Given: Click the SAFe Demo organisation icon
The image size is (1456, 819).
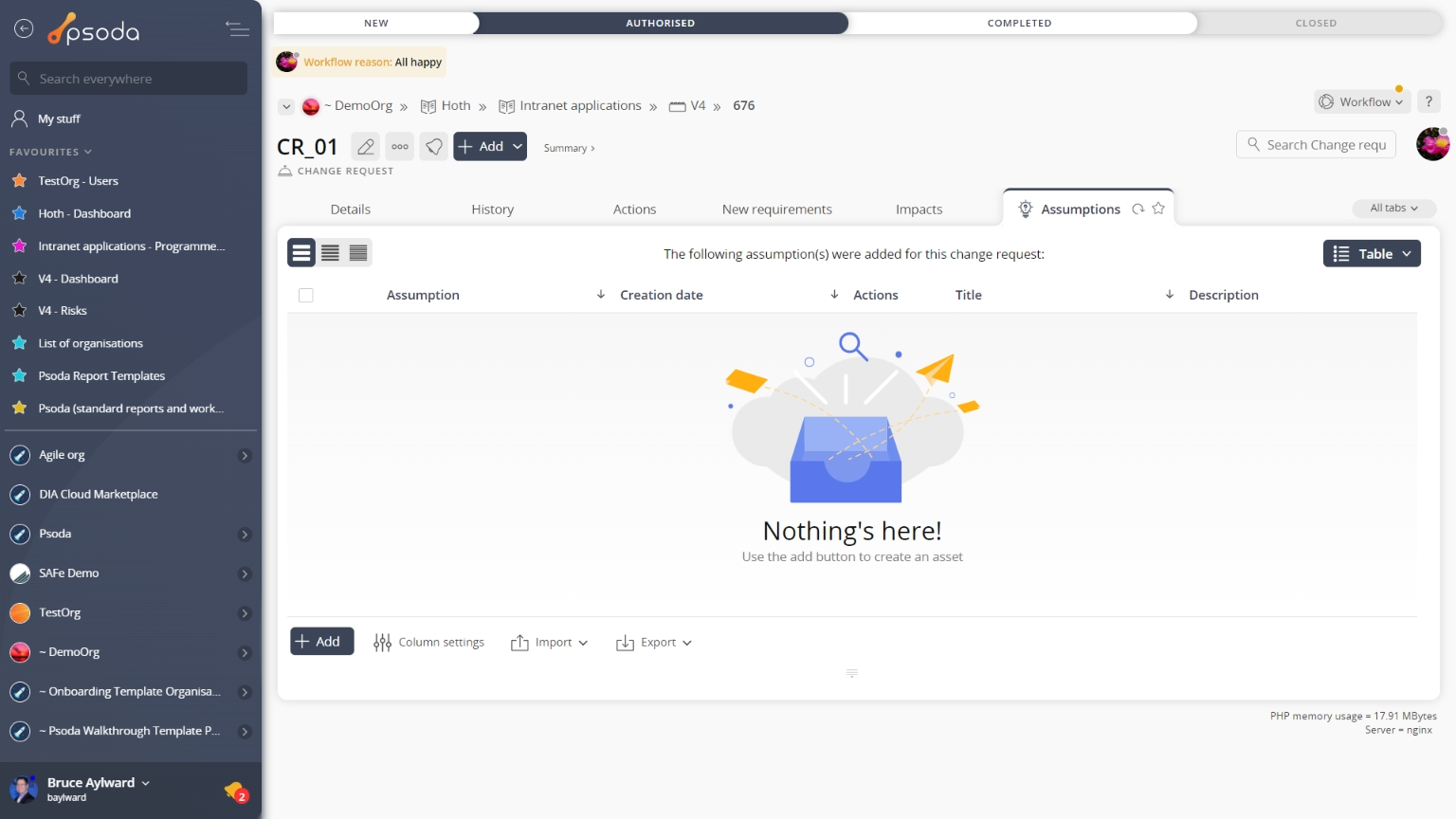Looking at the screenshot, I should (x=20, y=573).
